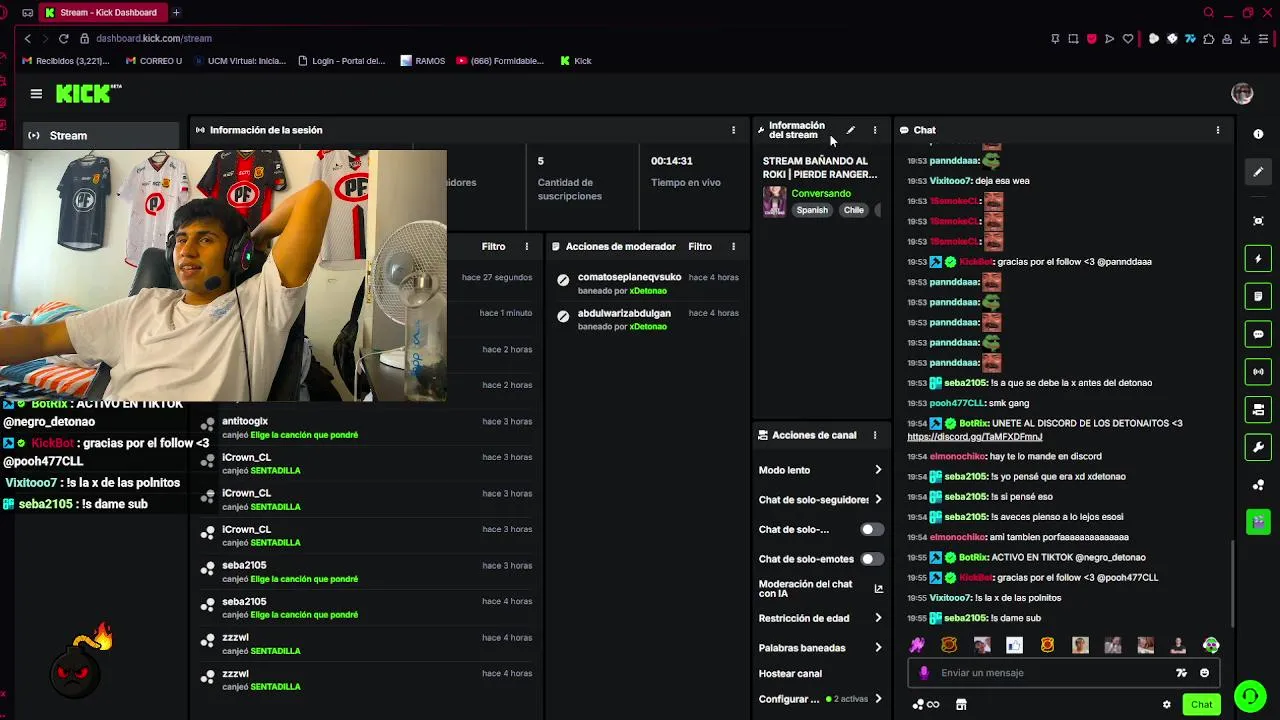Screen dimensions: 1280x720
Task: Select Stream in the left navigation
Action: 101,135
